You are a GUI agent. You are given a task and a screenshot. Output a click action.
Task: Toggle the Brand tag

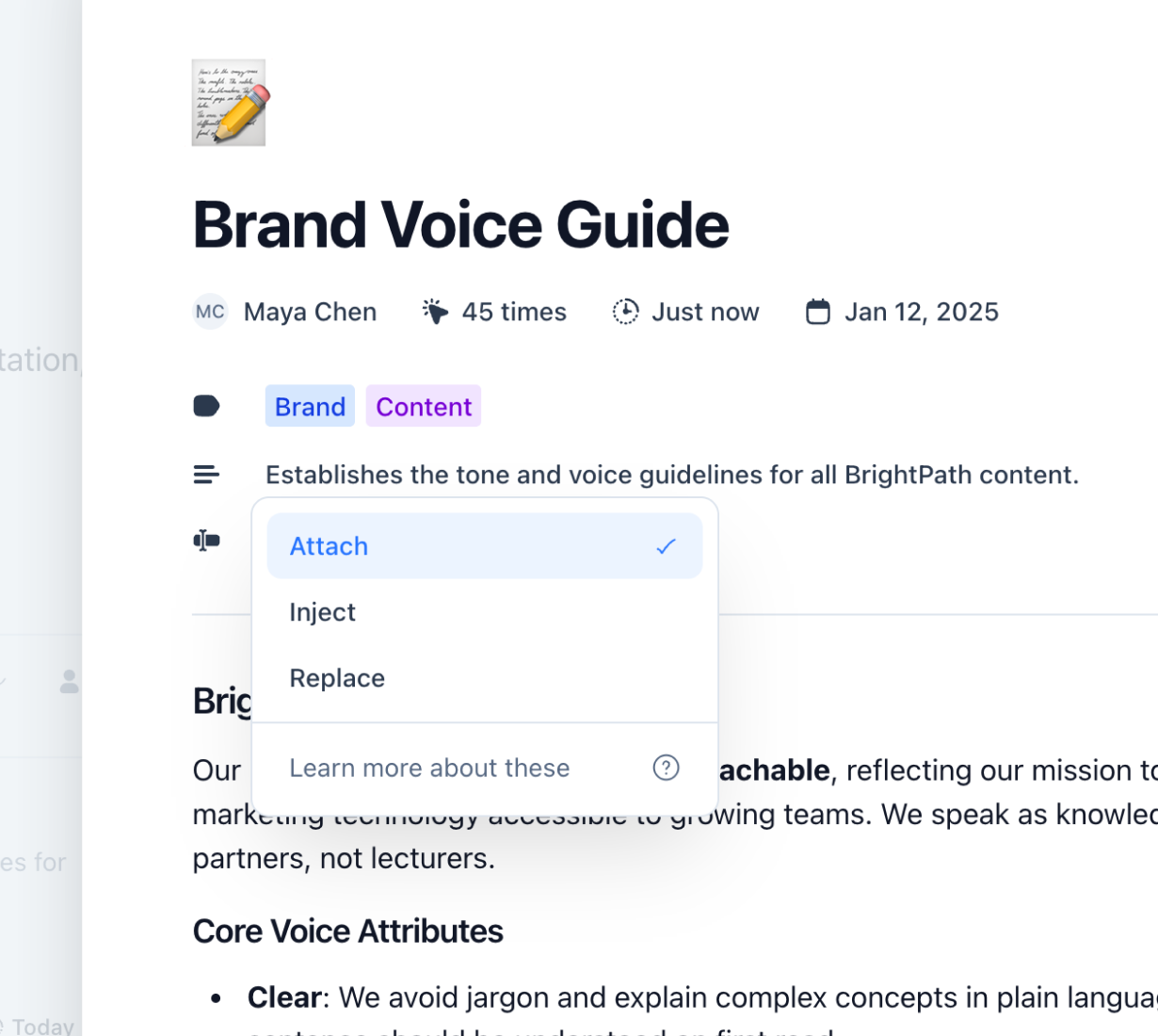pos(310,406)
